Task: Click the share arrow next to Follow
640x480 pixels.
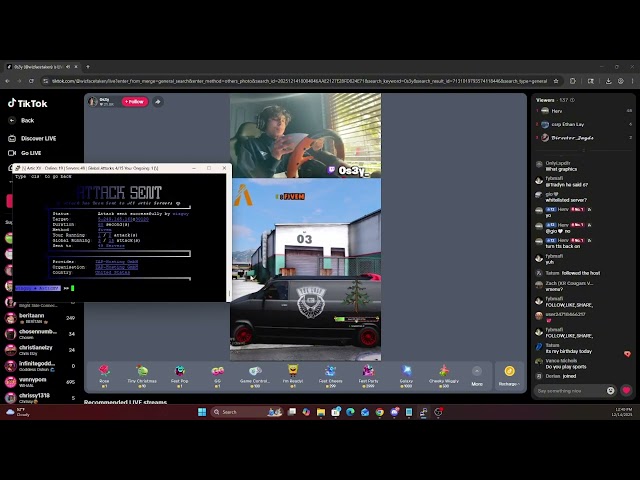Action: [158, 102]
